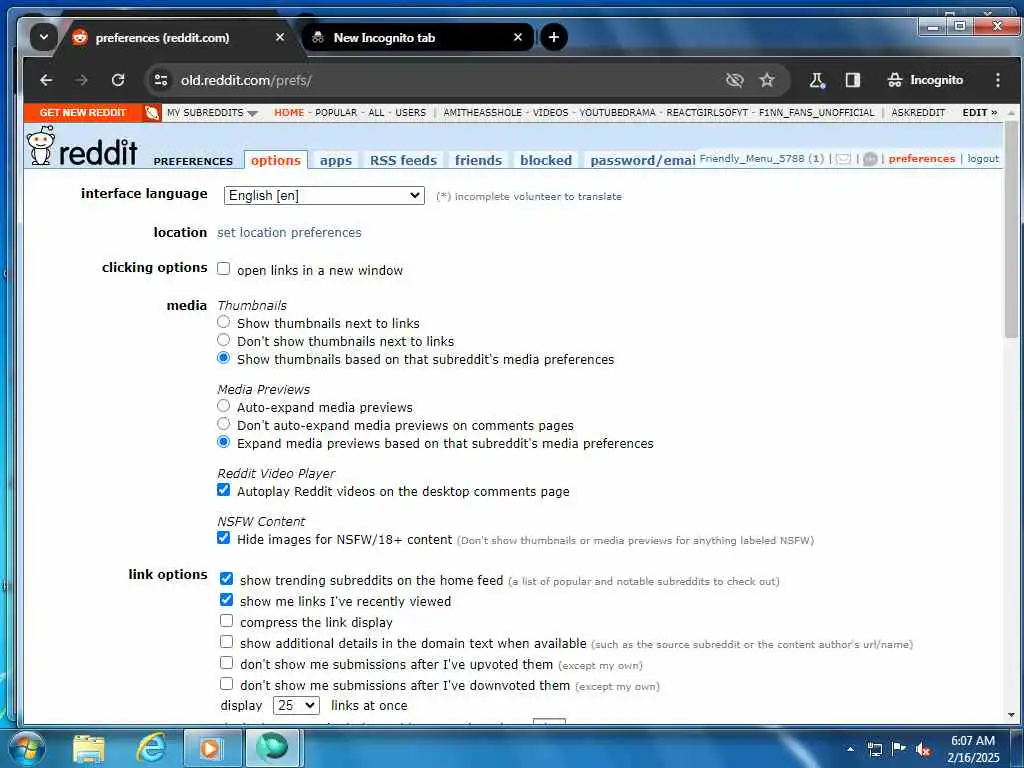Click the Windows Start orb
This screenshot has width=1024, height=768.
click(x=27, y=748)
